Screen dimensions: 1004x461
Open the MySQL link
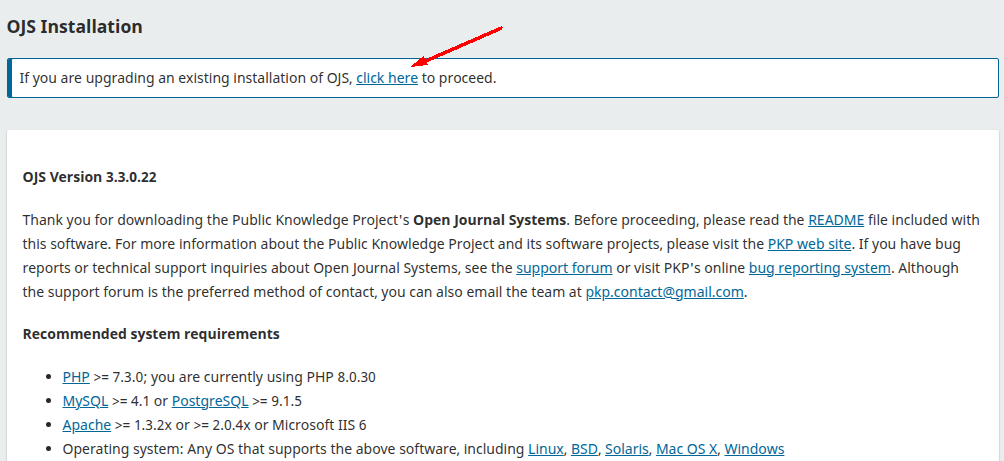[85, 401]
